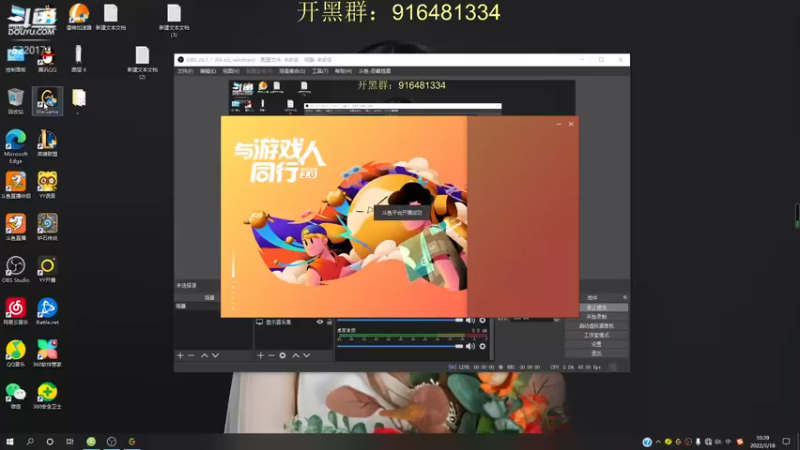
Task: Click the remove scene minus button in OBS
Action: [x=191, y=355]
